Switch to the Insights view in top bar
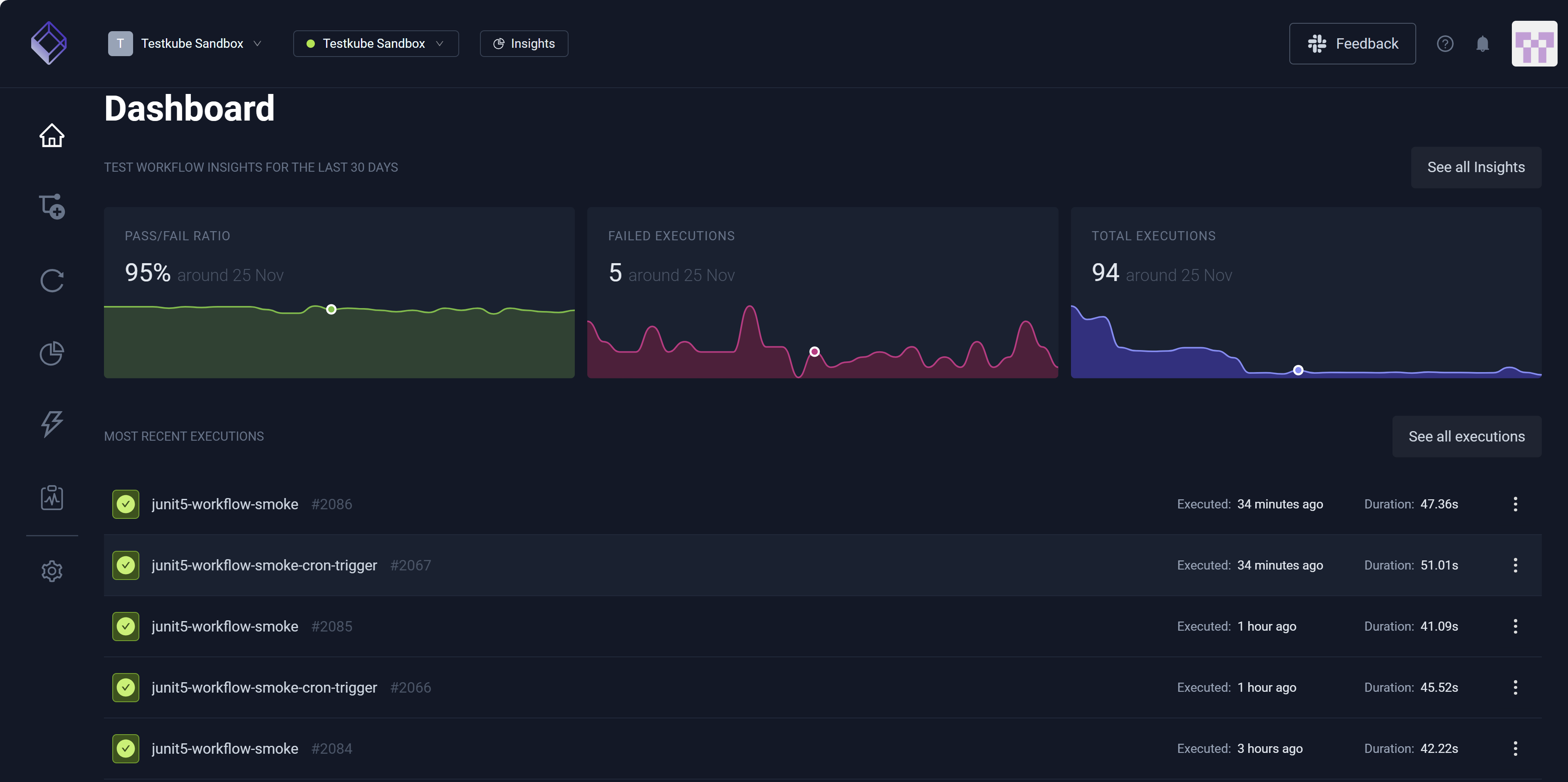The height and width of the screenshot is (782, 1568). pos(524,43)
